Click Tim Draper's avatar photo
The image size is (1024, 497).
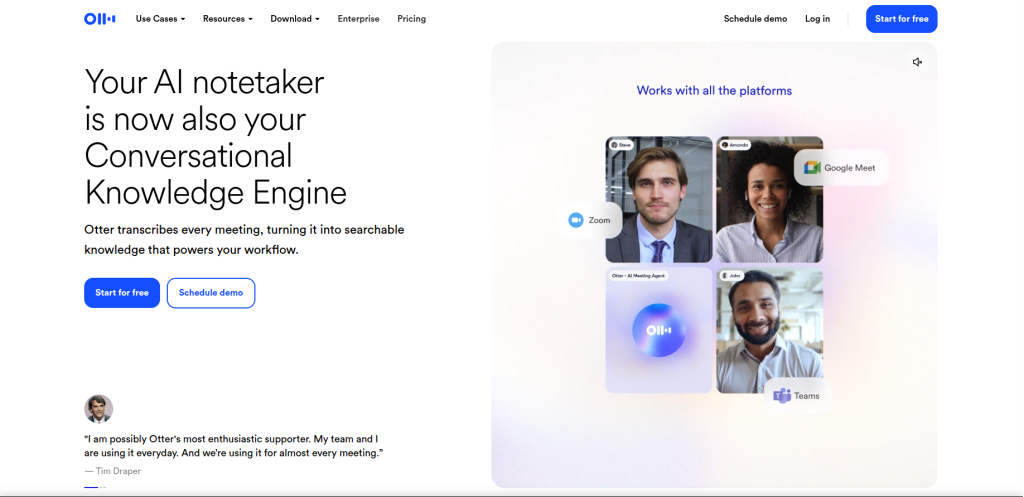(99, 409)
